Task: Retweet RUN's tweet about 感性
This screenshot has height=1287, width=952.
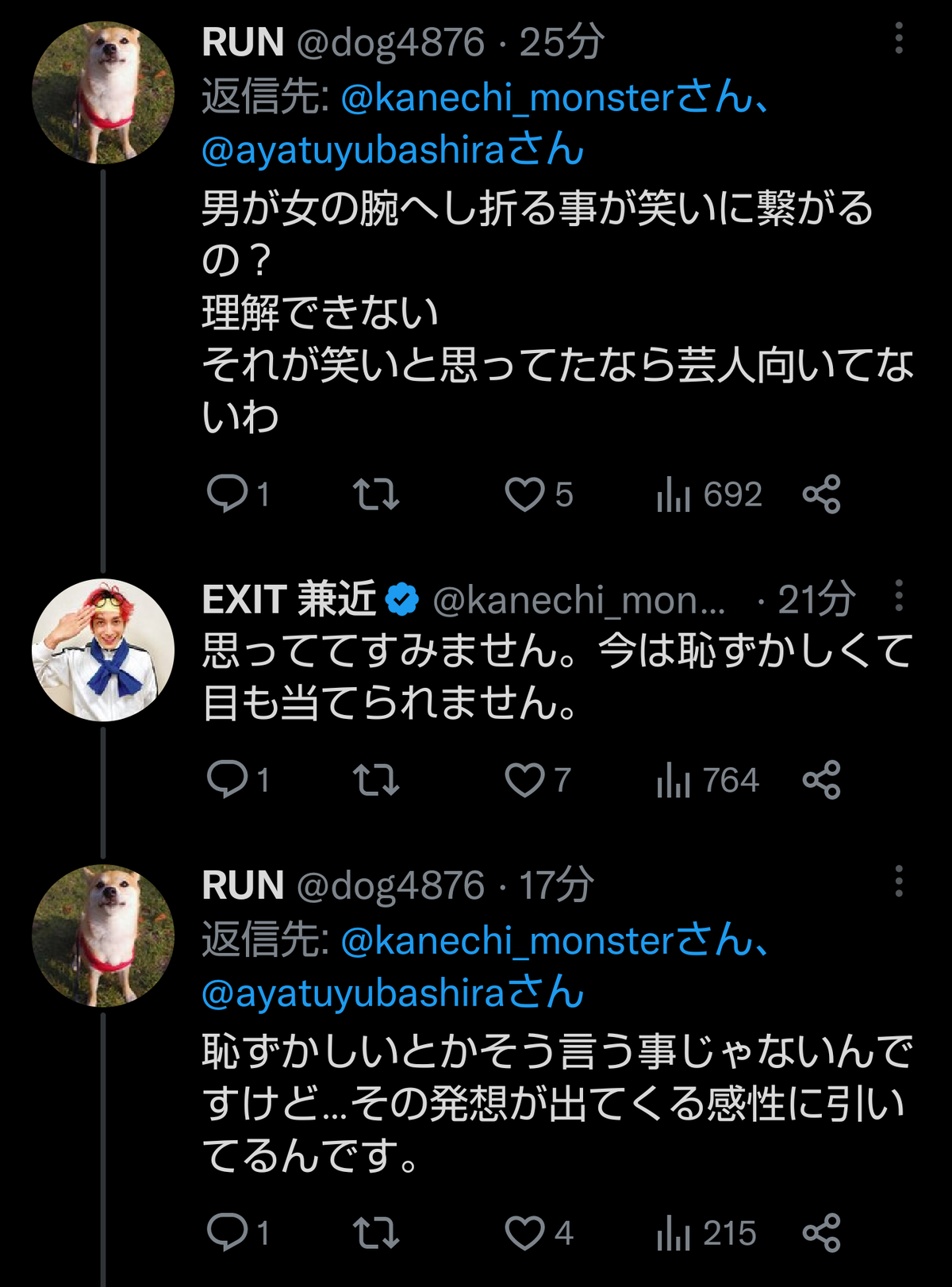Action: tap(376, 1232)
